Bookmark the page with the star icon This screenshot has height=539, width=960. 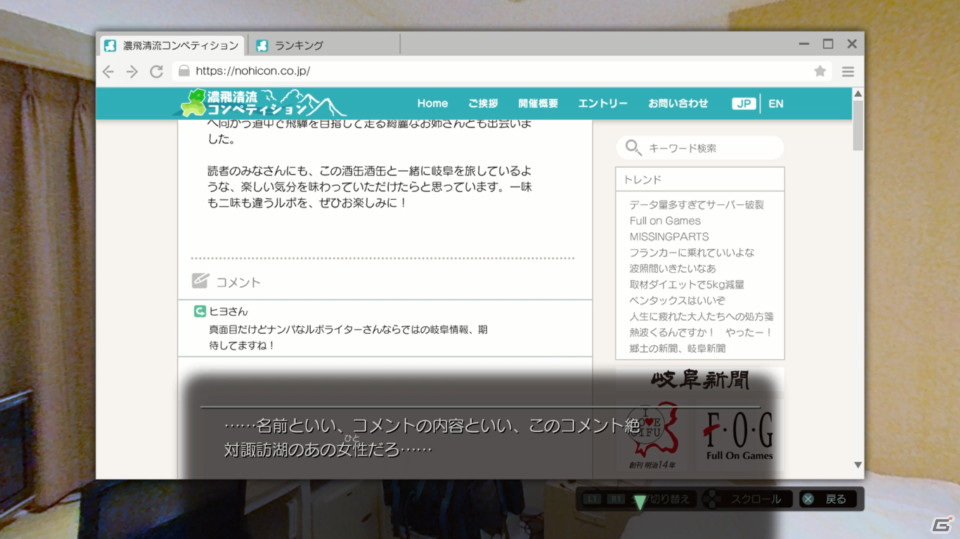820,71
